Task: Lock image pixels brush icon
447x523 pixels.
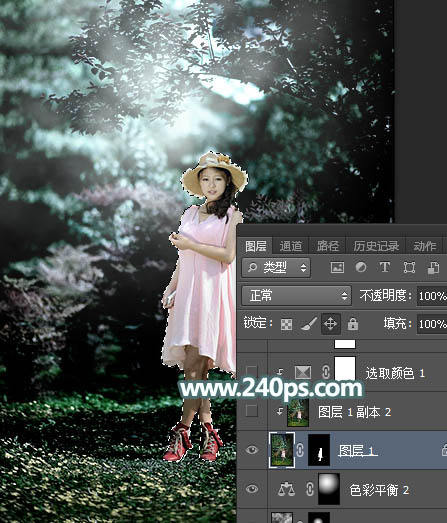Action: pos(309,324)
